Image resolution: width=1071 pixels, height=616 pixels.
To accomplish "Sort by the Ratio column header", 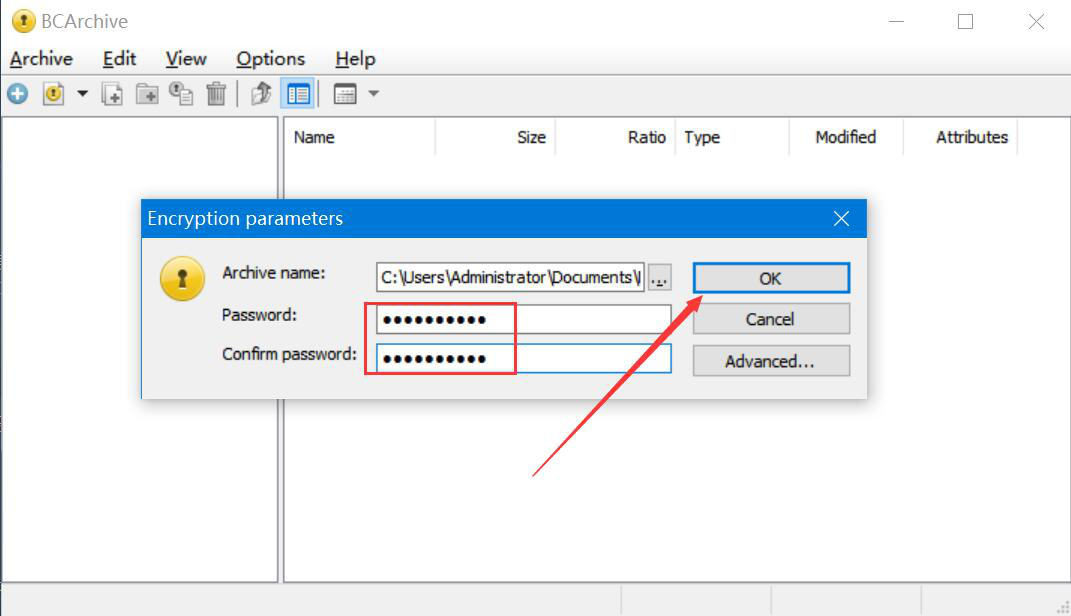I will click(x=615, y=137).
